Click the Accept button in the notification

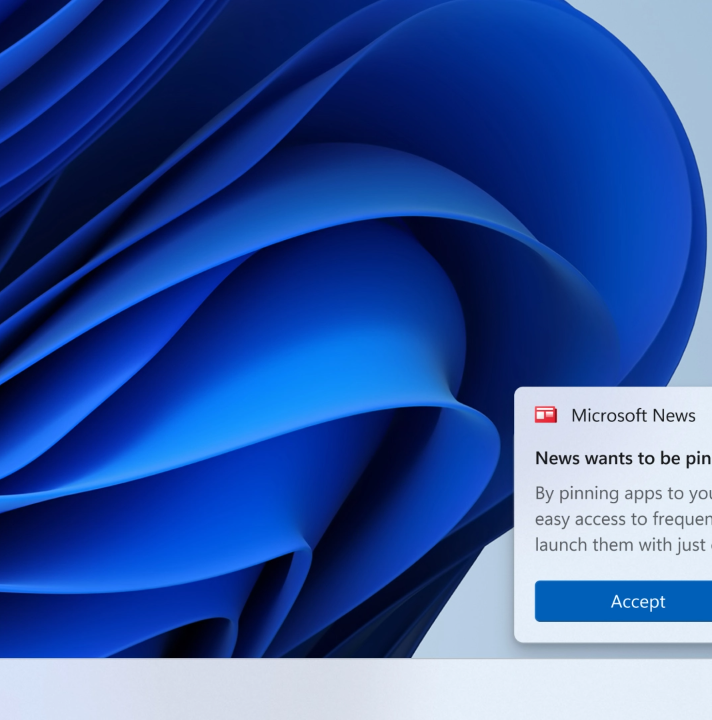(623, 601)
